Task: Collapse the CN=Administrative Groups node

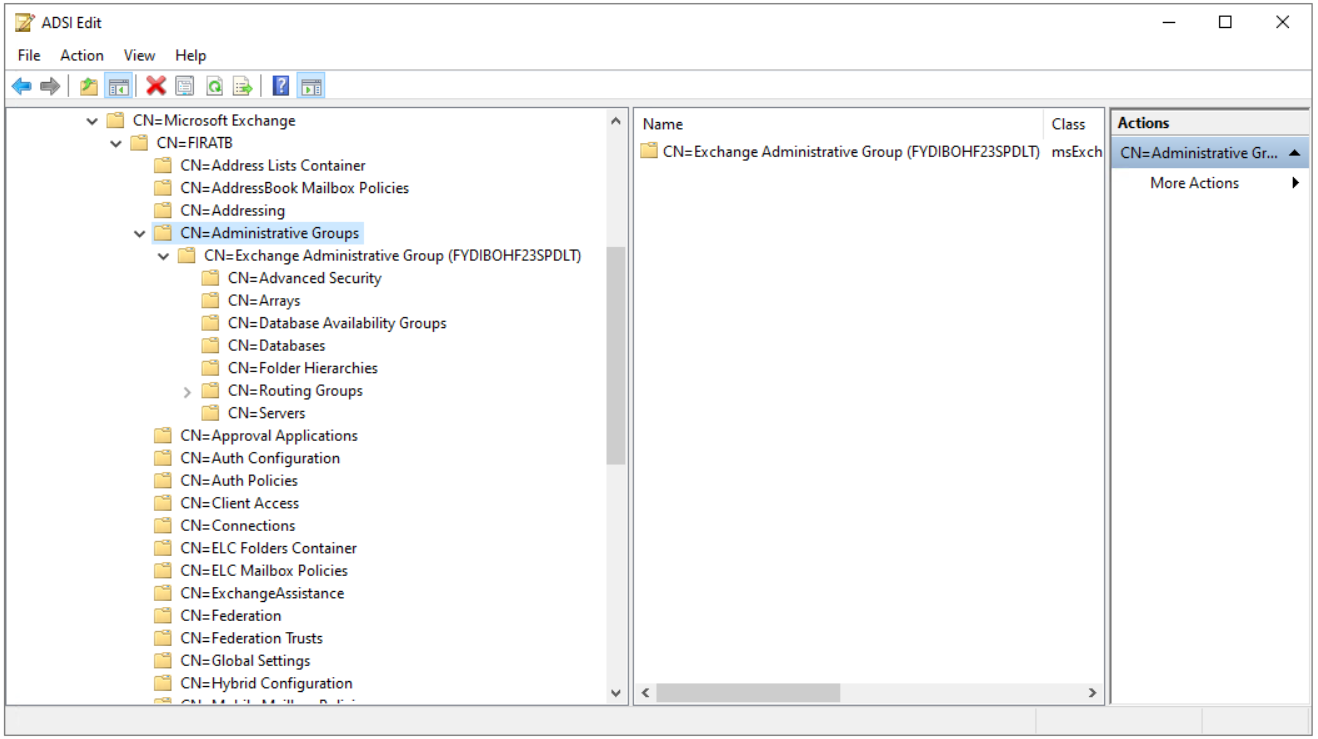Action: click(x=140, y=234)
